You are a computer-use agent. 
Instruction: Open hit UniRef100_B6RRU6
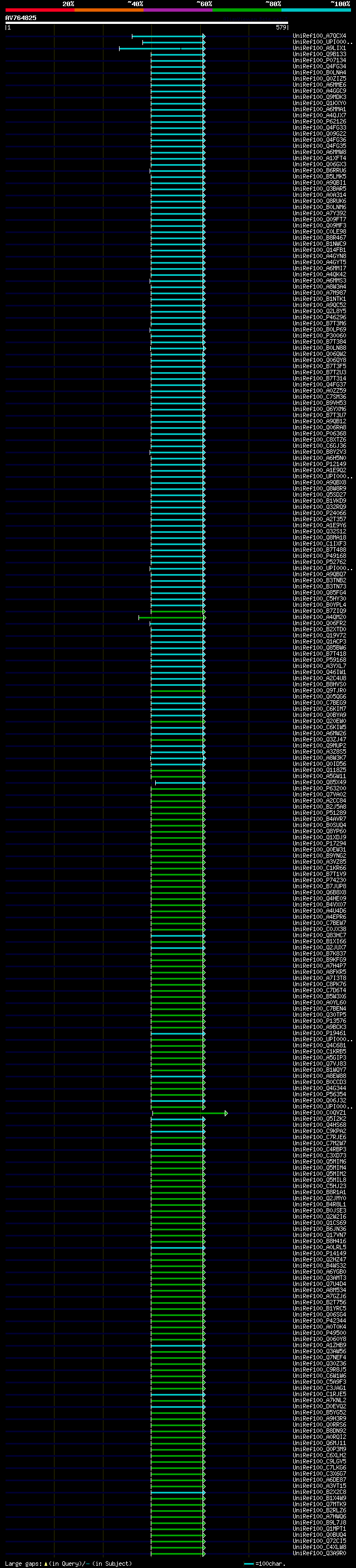[319, 170]
